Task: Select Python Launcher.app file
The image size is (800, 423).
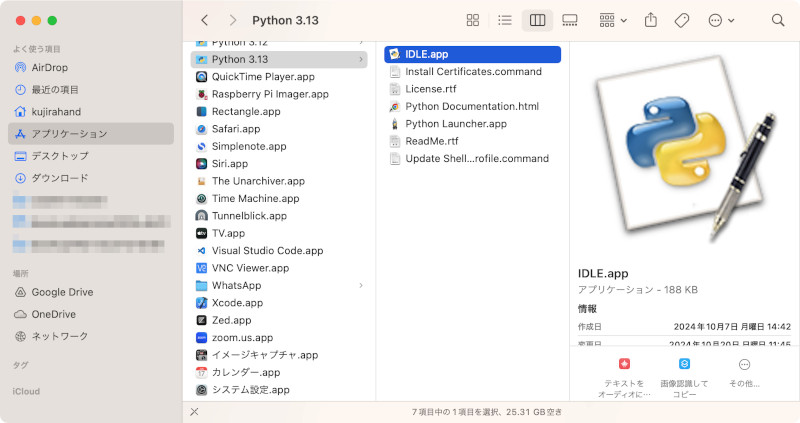Action: 455,124
